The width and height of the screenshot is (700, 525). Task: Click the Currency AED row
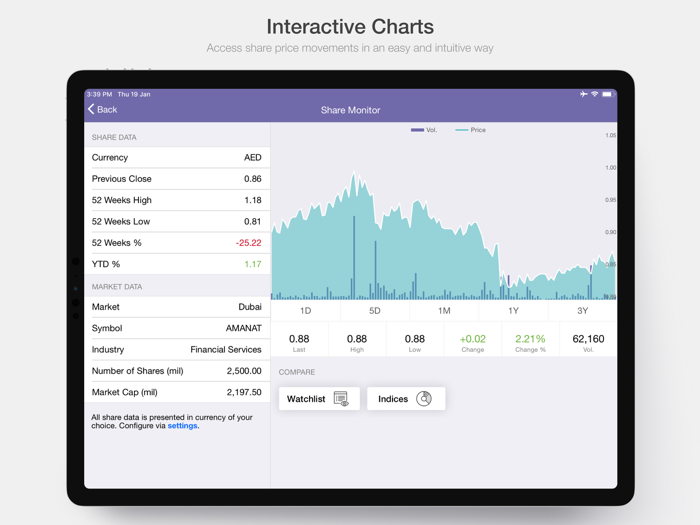click(177, 158)
